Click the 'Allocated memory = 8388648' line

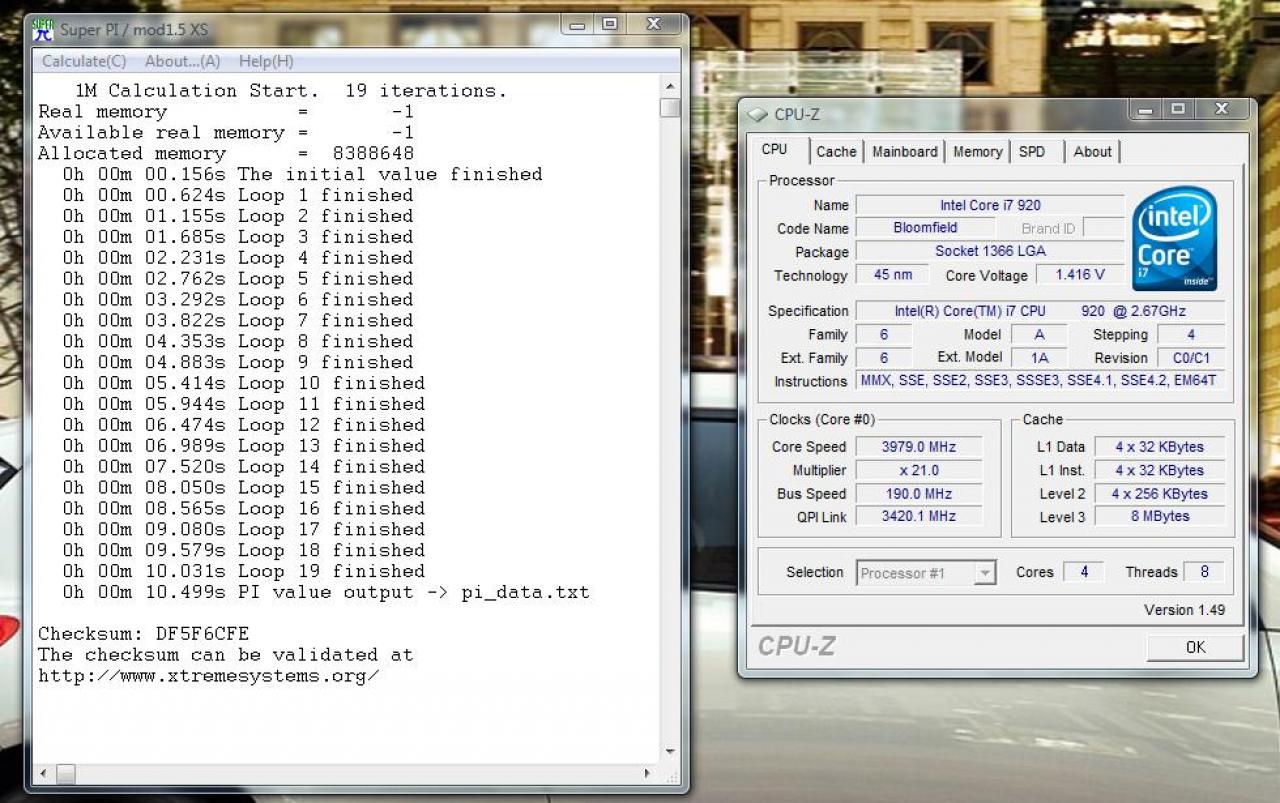(x=226, y=153)
